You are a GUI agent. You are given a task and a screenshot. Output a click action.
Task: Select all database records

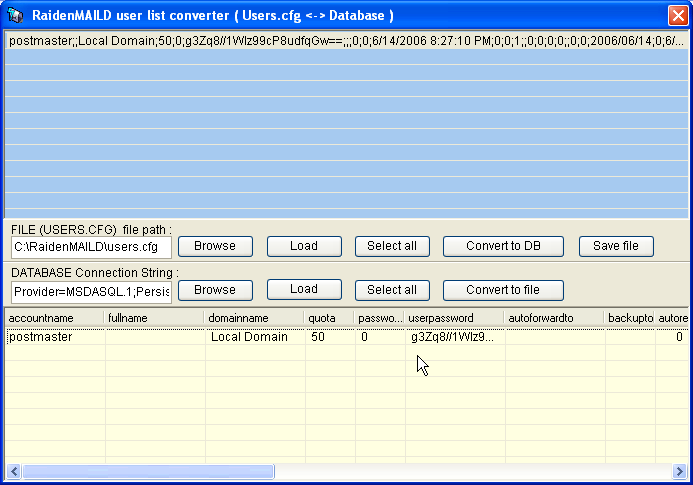[x=392, y=290]
